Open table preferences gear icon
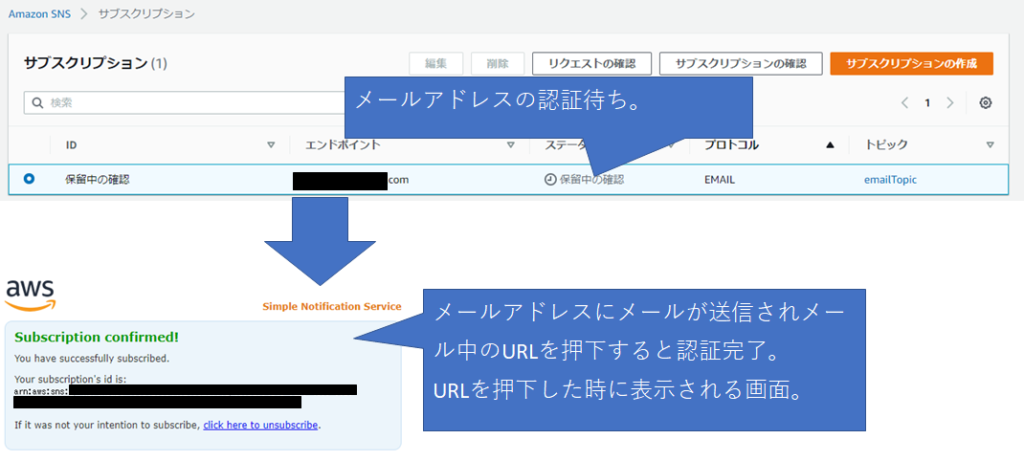 pos(986,103)
